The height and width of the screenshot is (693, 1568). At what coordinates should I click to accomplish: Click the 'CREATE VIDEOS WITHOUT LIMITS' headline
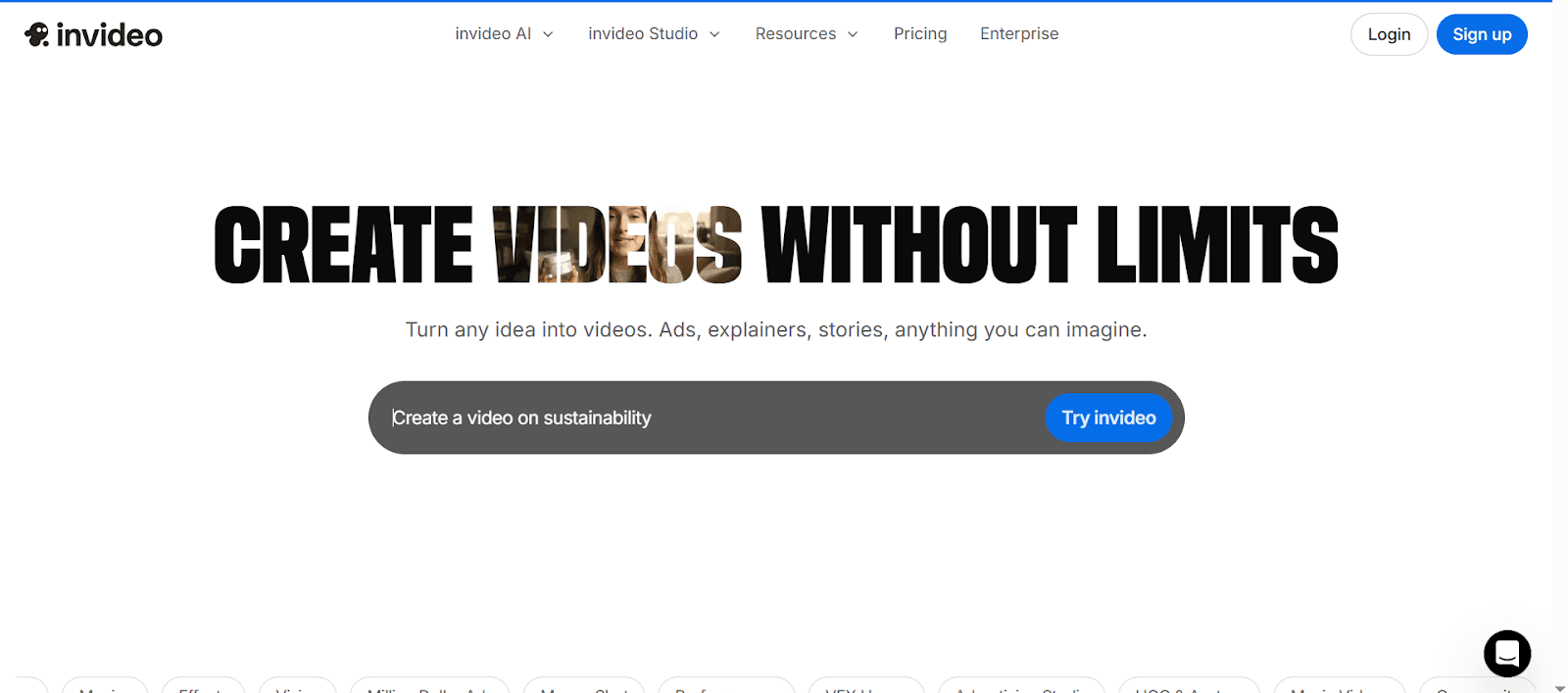pyautogui.click(x=776, y=245)
